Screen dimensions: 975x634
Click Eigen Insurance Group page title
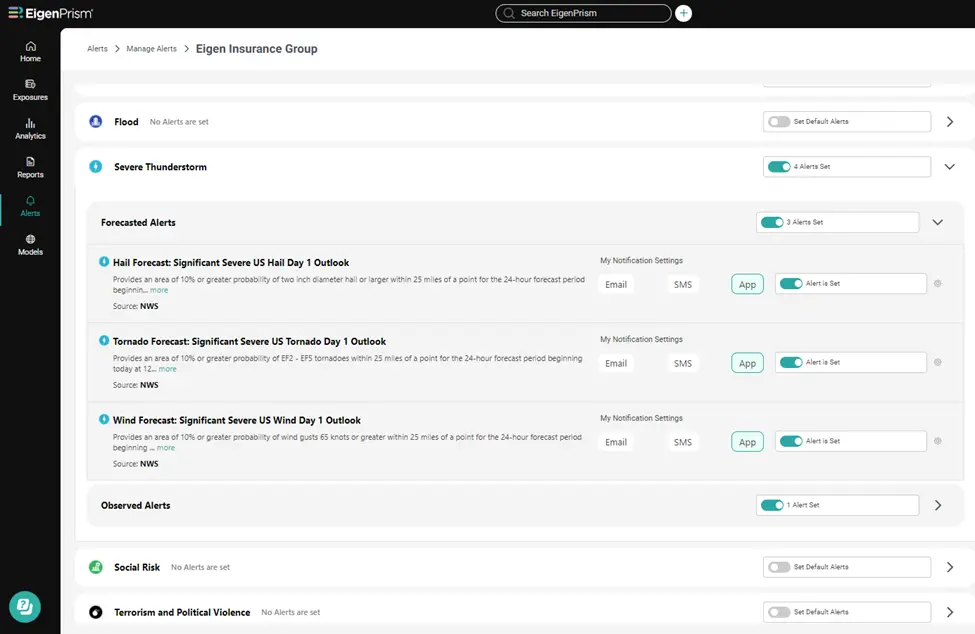click(x=256, y=48)
